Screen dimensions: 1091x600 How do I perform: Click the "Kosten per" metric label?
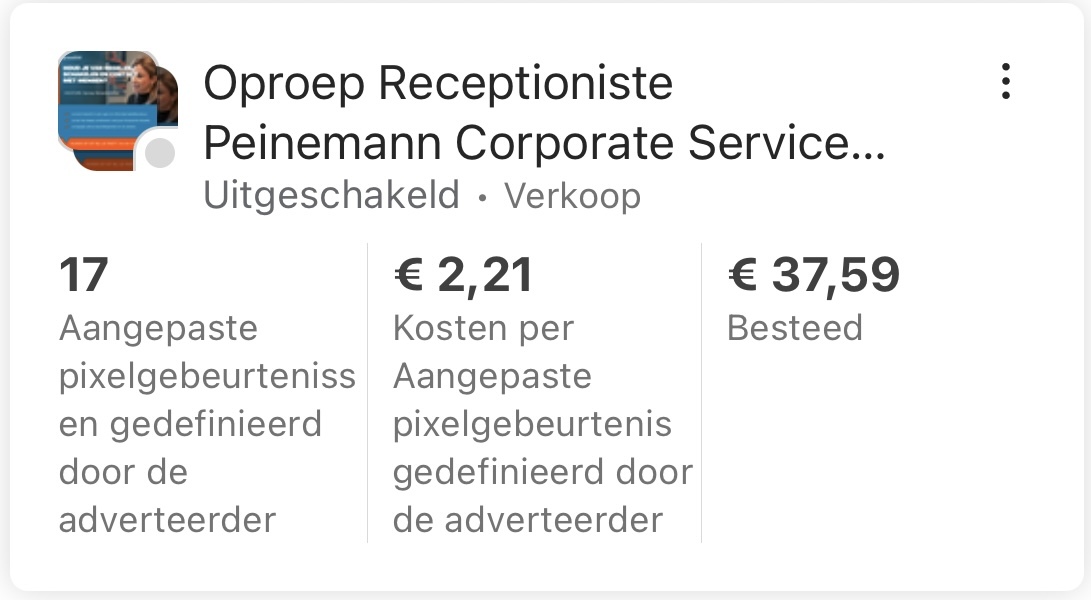(483, 328)
